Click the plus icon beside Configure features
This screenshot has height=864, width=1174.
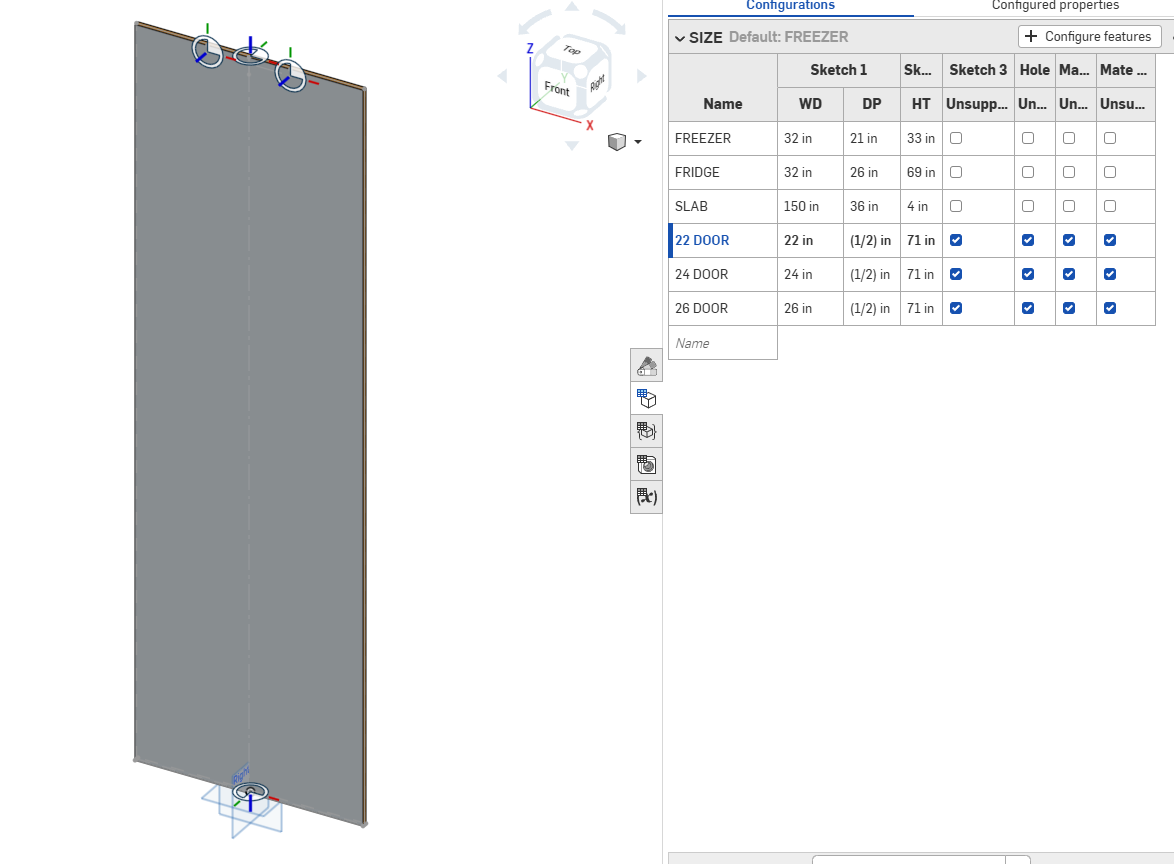[x=1031, y=36]
